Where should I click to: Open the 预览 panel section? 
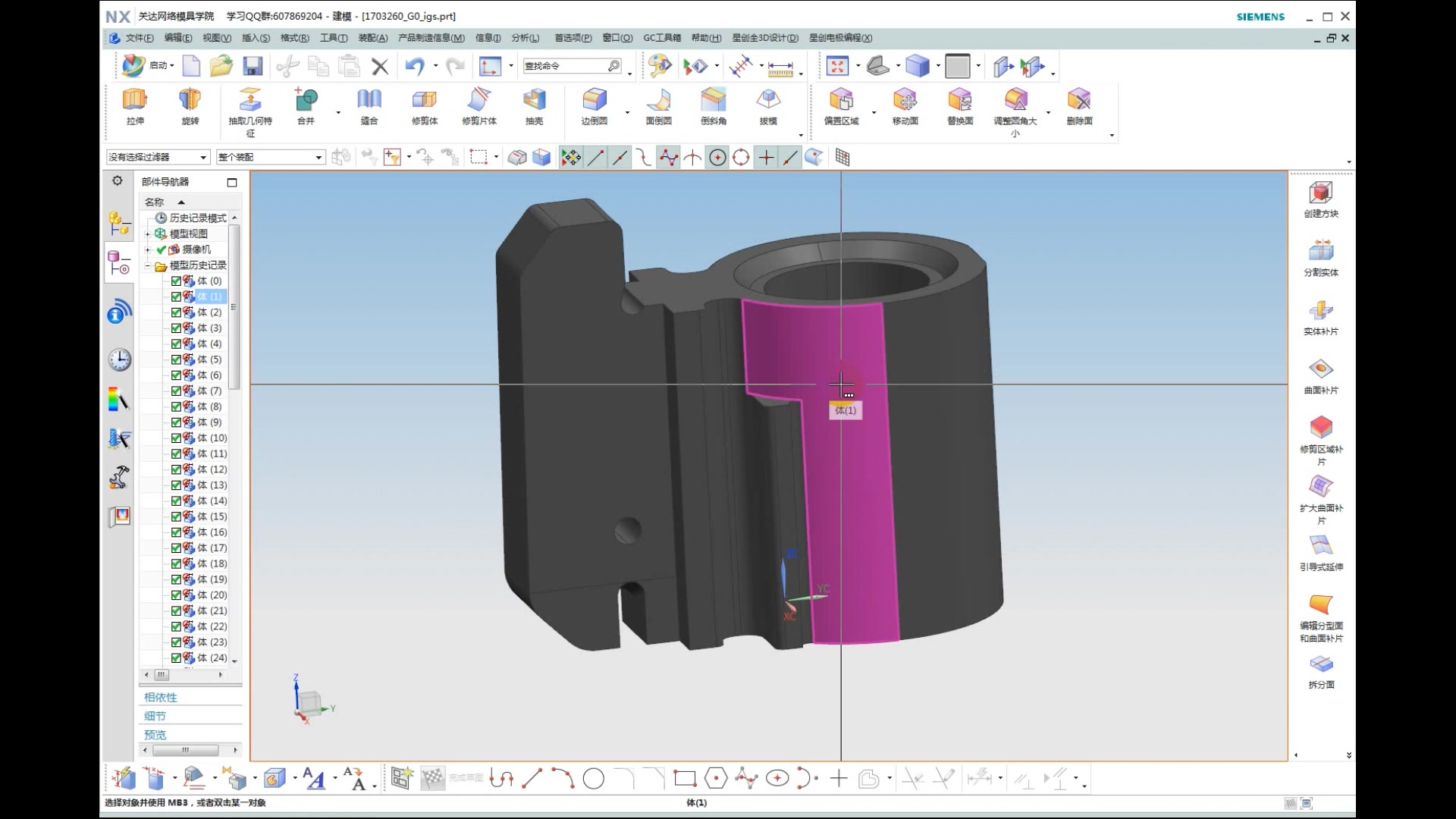click(155, 735)
